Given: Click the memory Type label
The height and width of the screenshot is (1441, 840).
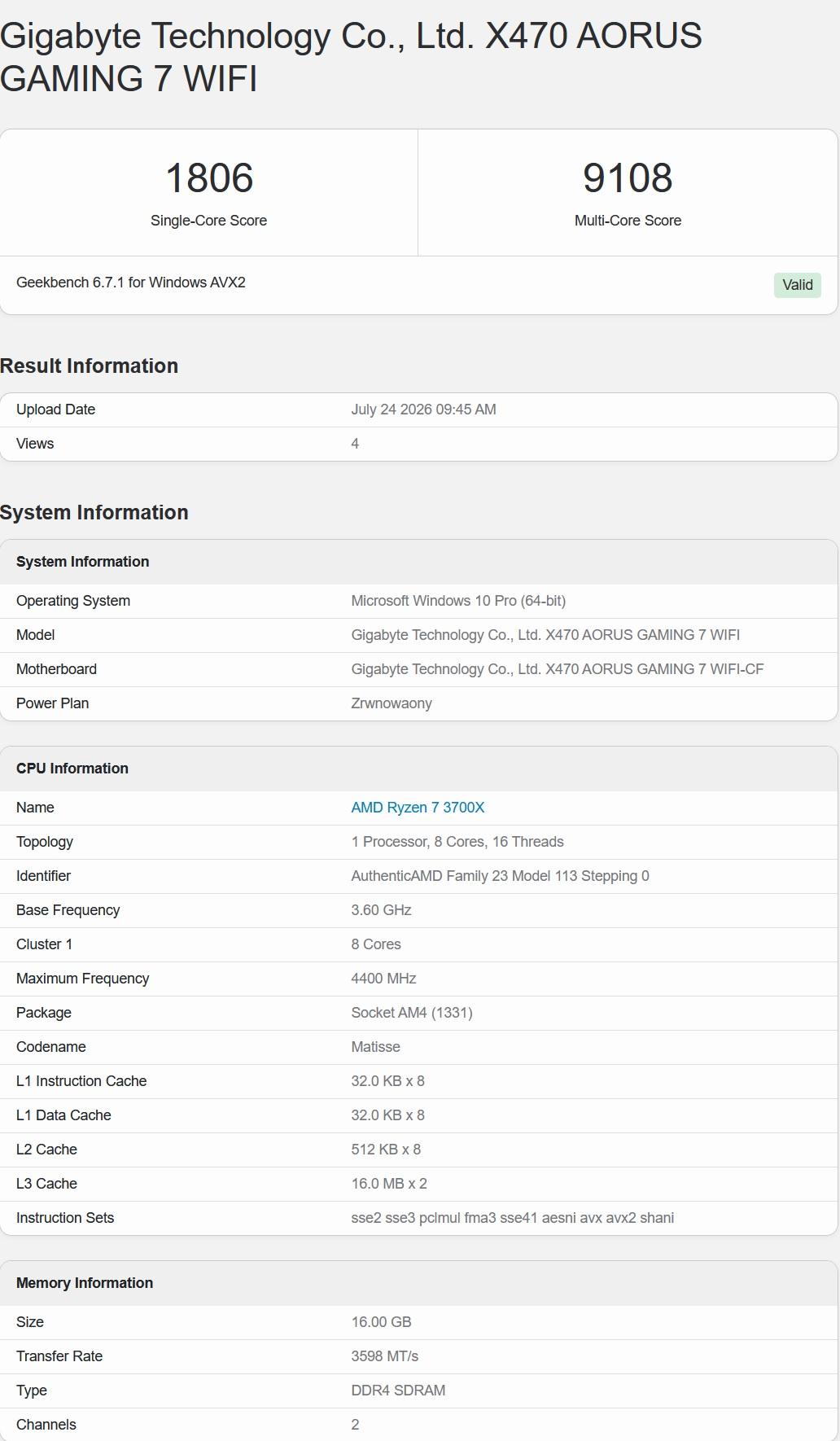Looking at the screenshot, I should click(32, 1391).
